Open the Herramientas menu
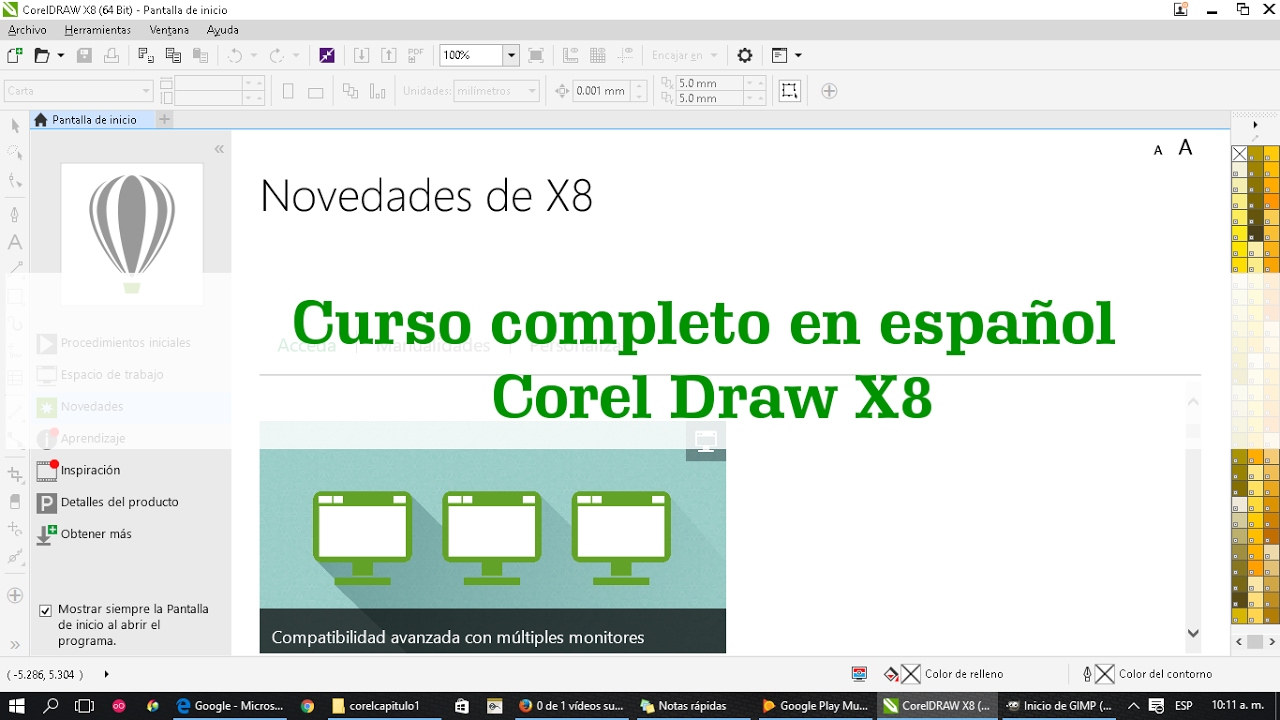 click(98, 30)
